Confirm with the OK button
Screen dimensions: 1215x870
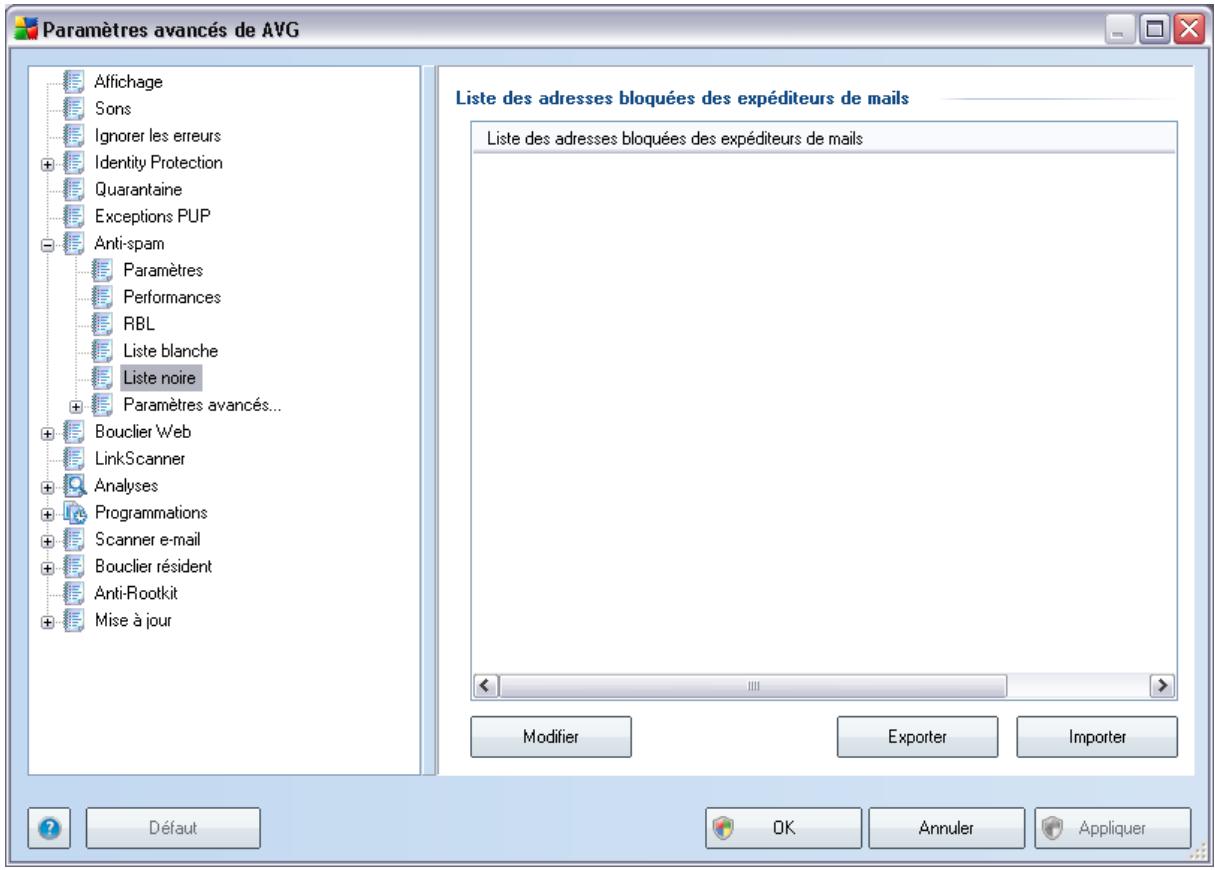[784, 829]
